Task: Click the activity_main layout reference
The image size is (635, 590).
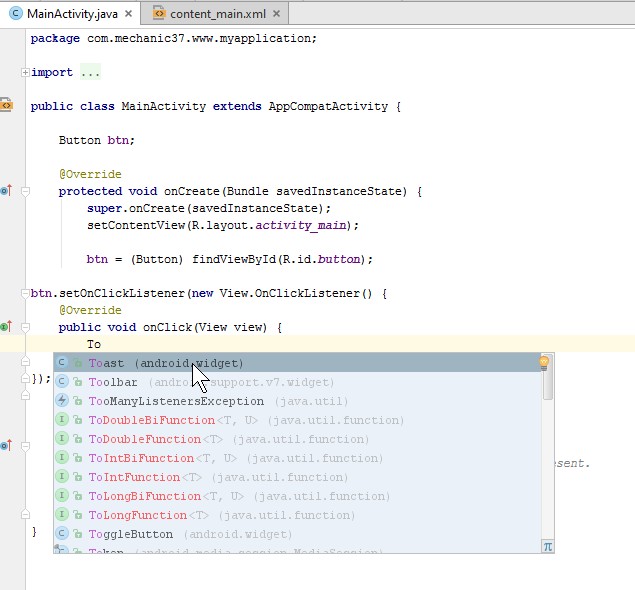Action: click(300, 225)
